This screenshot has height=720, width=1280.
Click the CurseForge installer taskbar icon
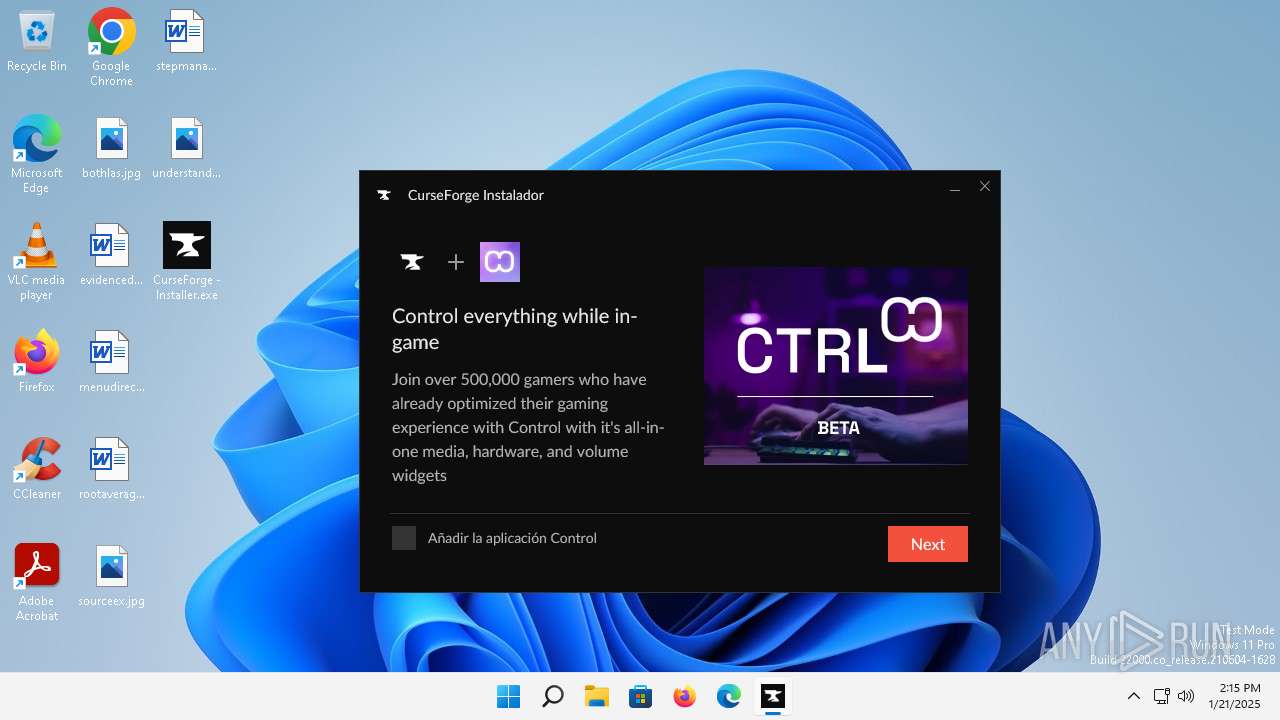coord(772,696)
